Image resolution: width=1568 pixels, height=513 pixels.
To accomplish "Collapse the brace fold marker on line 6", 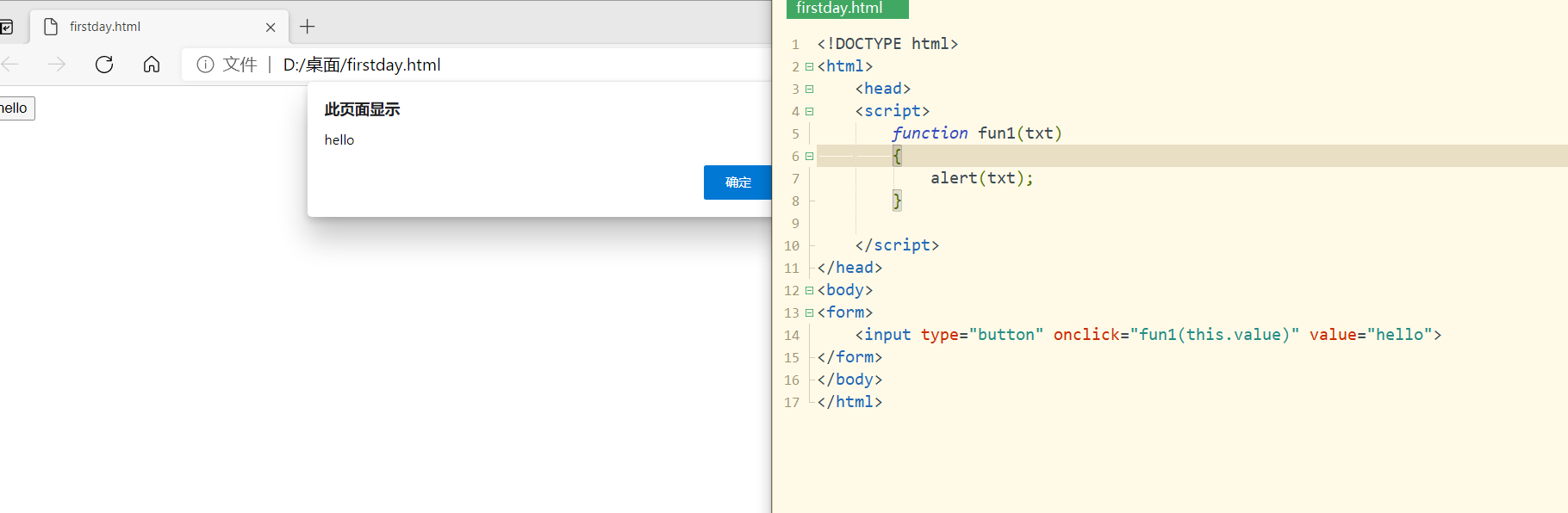I will pyautogui.click(x=809, y=156).
